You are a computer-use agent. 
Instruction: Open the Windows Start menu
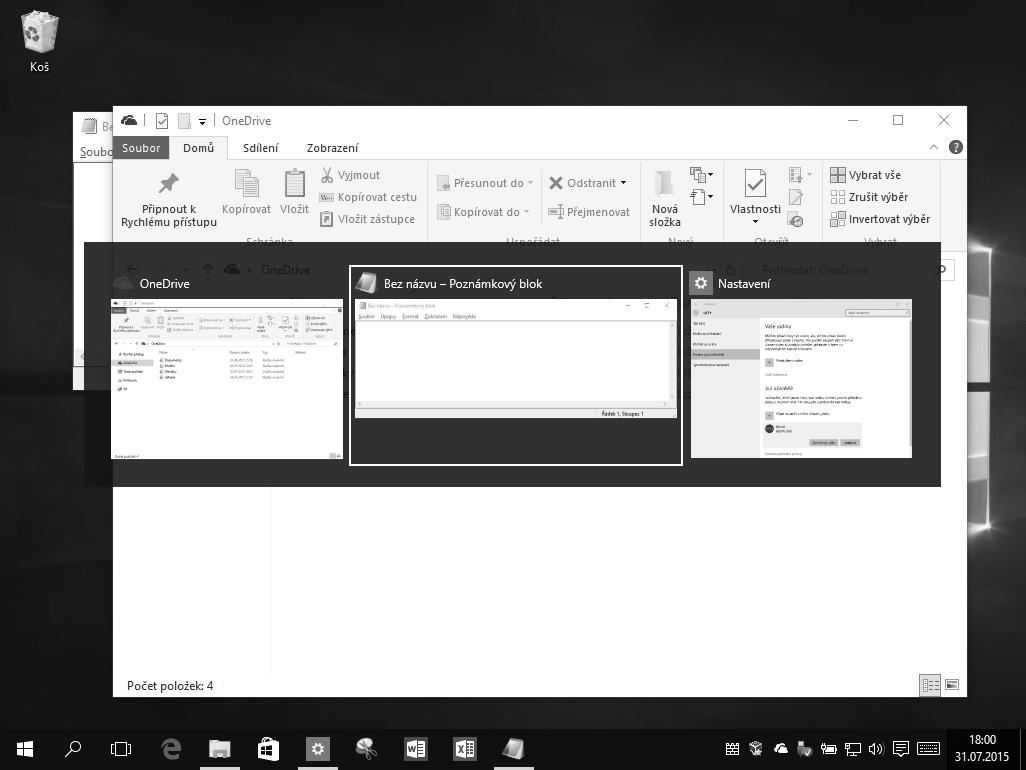coord(24,749)
